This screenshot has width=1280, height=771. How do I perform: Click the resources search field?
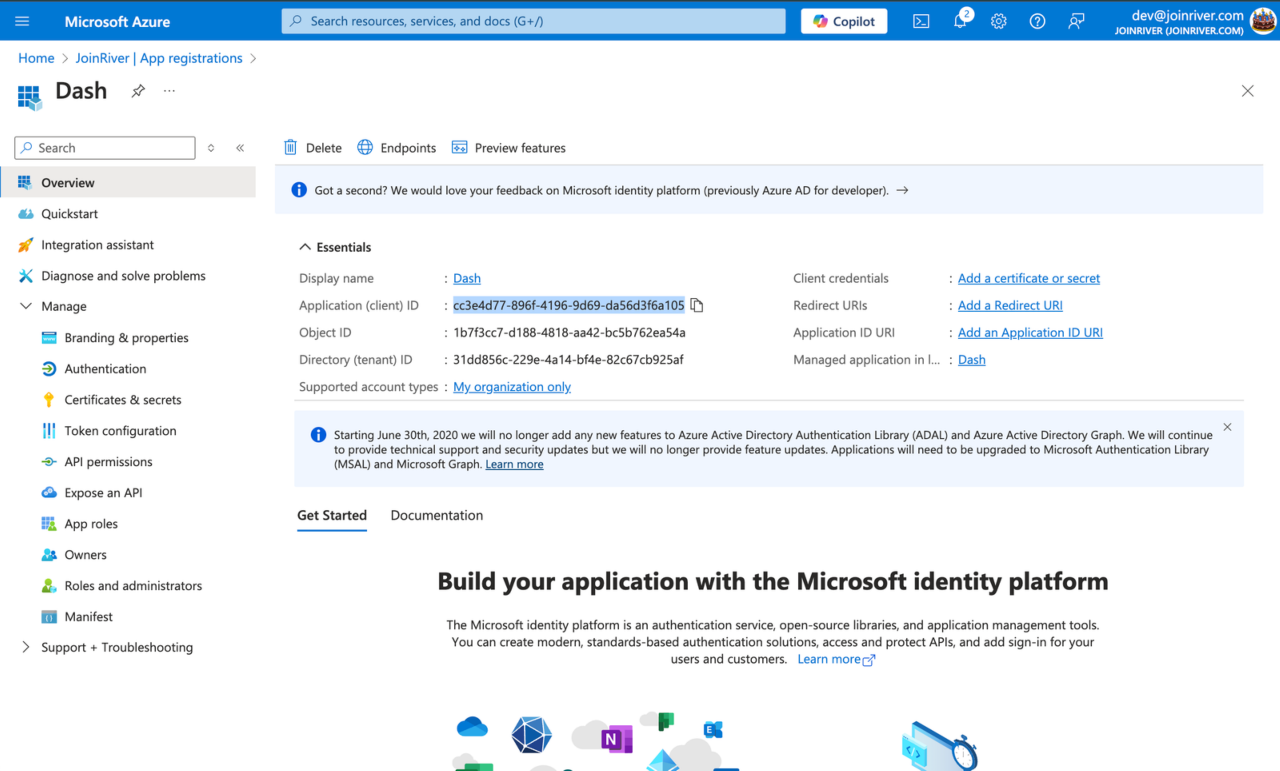pos(532,20)
